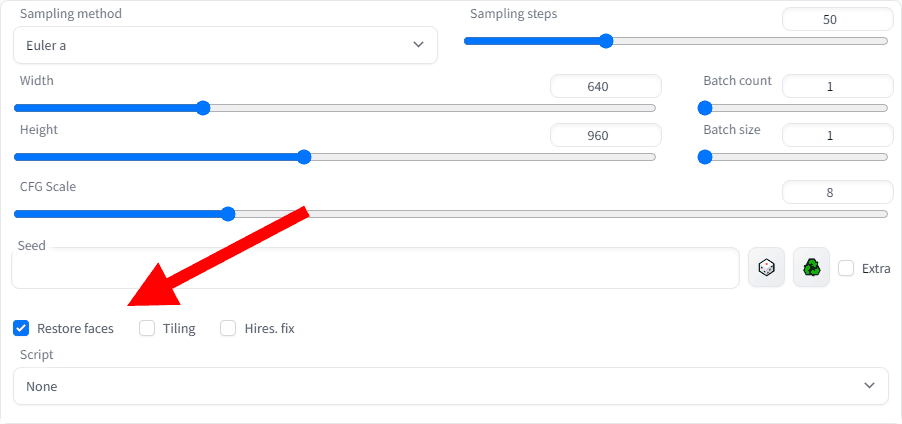Click the Height value box showing 960

click(606, 136)
